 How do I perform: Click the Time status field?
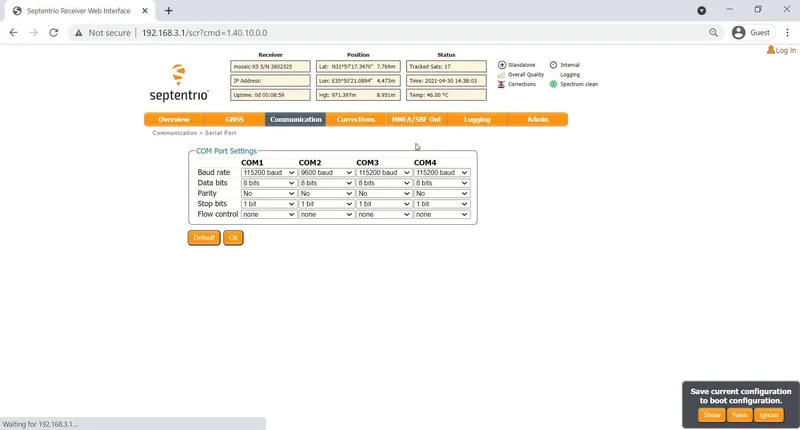tap(446, 81)
